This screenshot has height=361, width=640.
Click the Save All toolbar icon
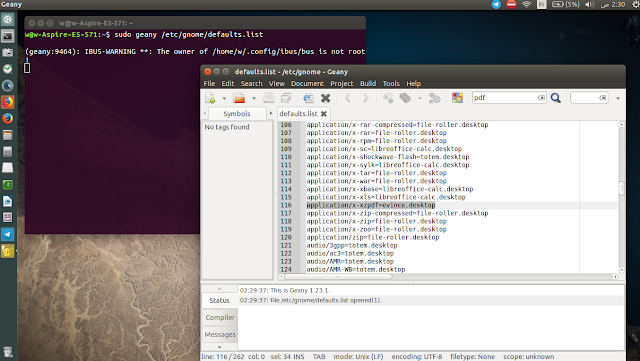[x=286, y=98]
